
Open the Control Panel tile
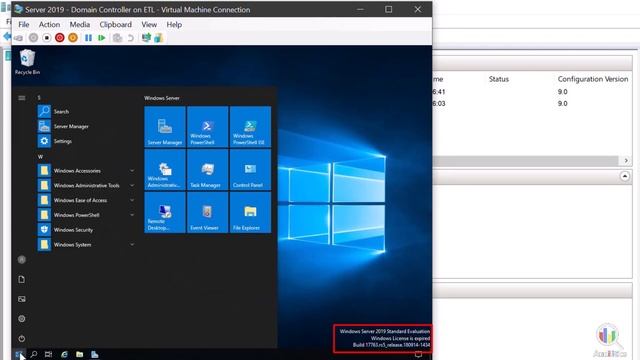[x=250, y=169]
